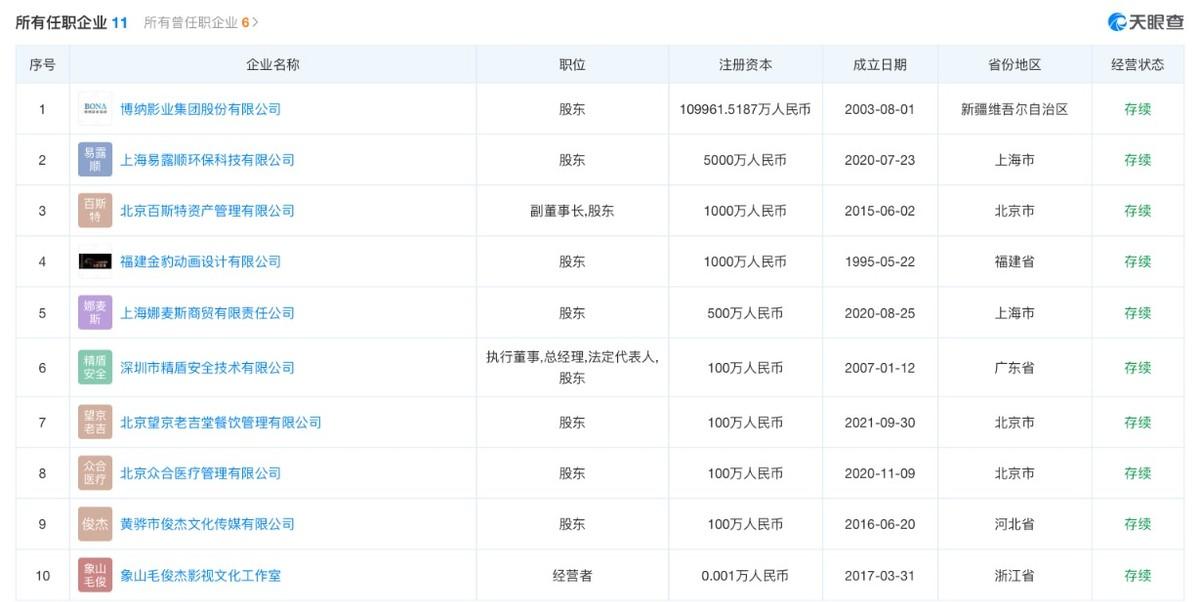Click the 望京老吉 company logo icon

click(95, 423)
